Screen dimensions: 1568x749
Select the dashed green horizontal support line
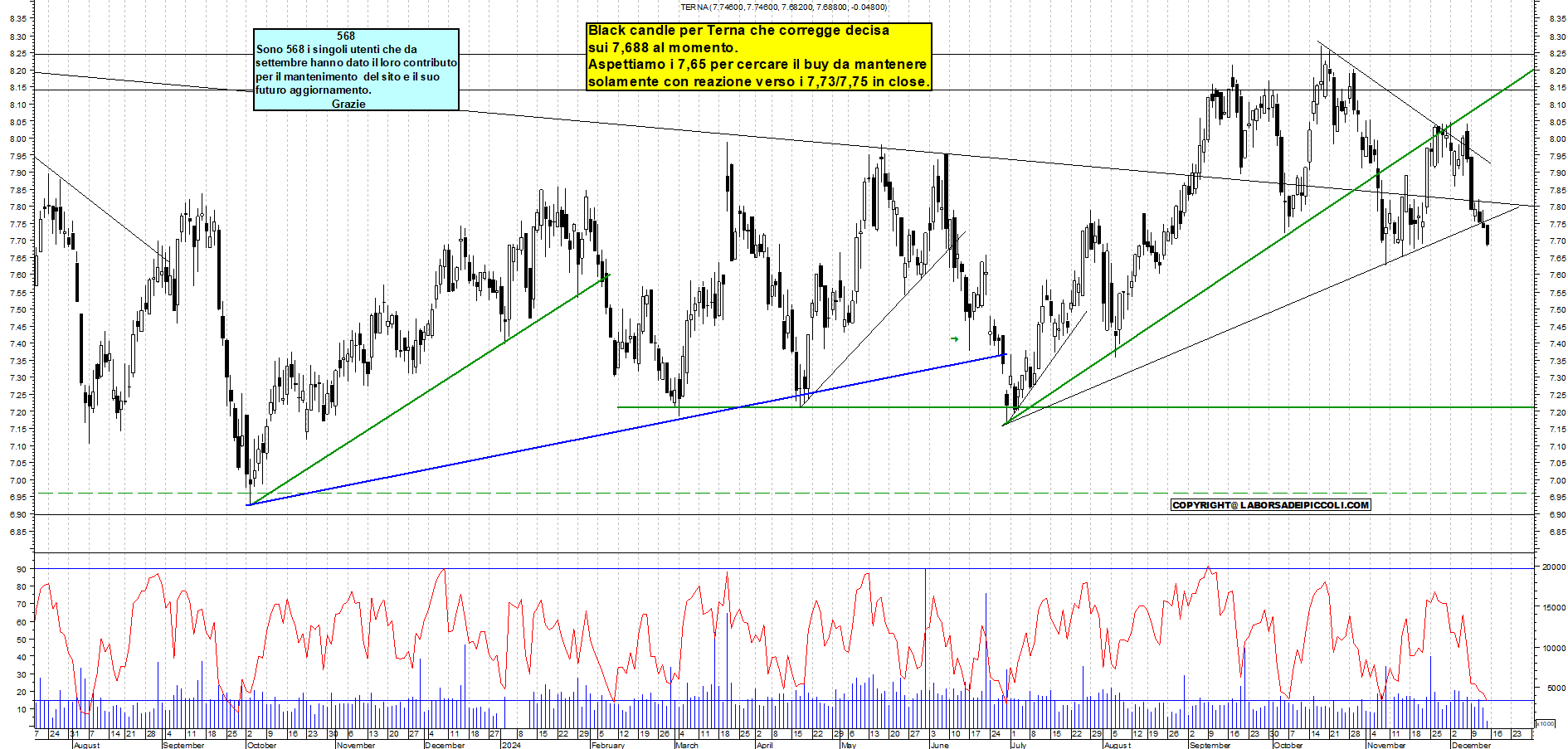[x=784, y=493]
